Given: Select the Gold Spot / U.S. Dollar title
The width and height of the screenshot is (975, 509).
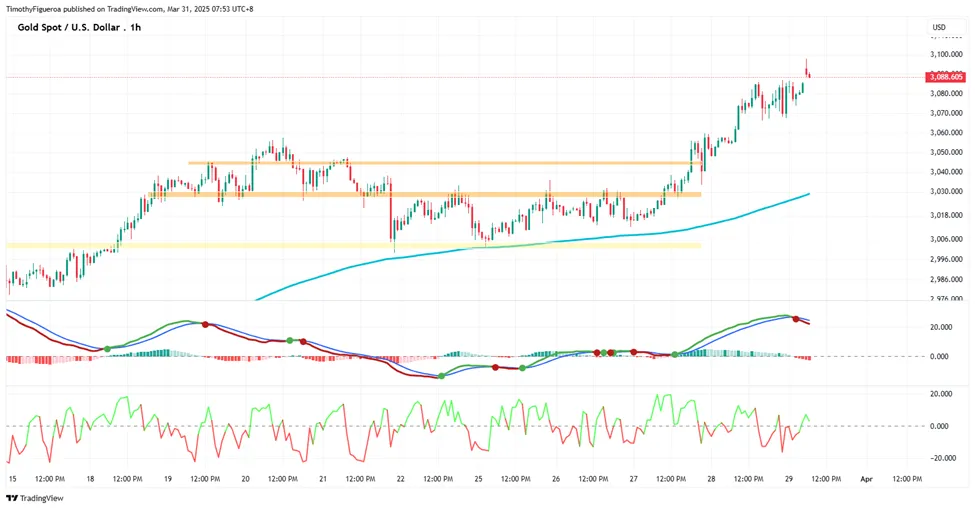Looking at the screenshot, I should coord(79,27).
